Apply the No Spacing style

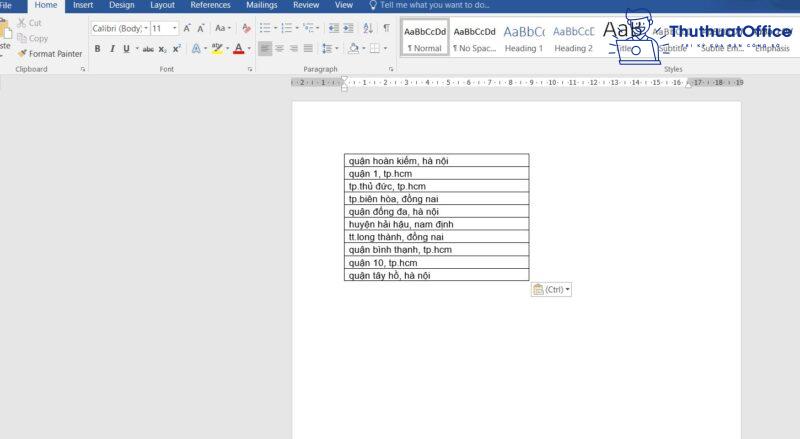pyautogui.click(x=474, y=38)
